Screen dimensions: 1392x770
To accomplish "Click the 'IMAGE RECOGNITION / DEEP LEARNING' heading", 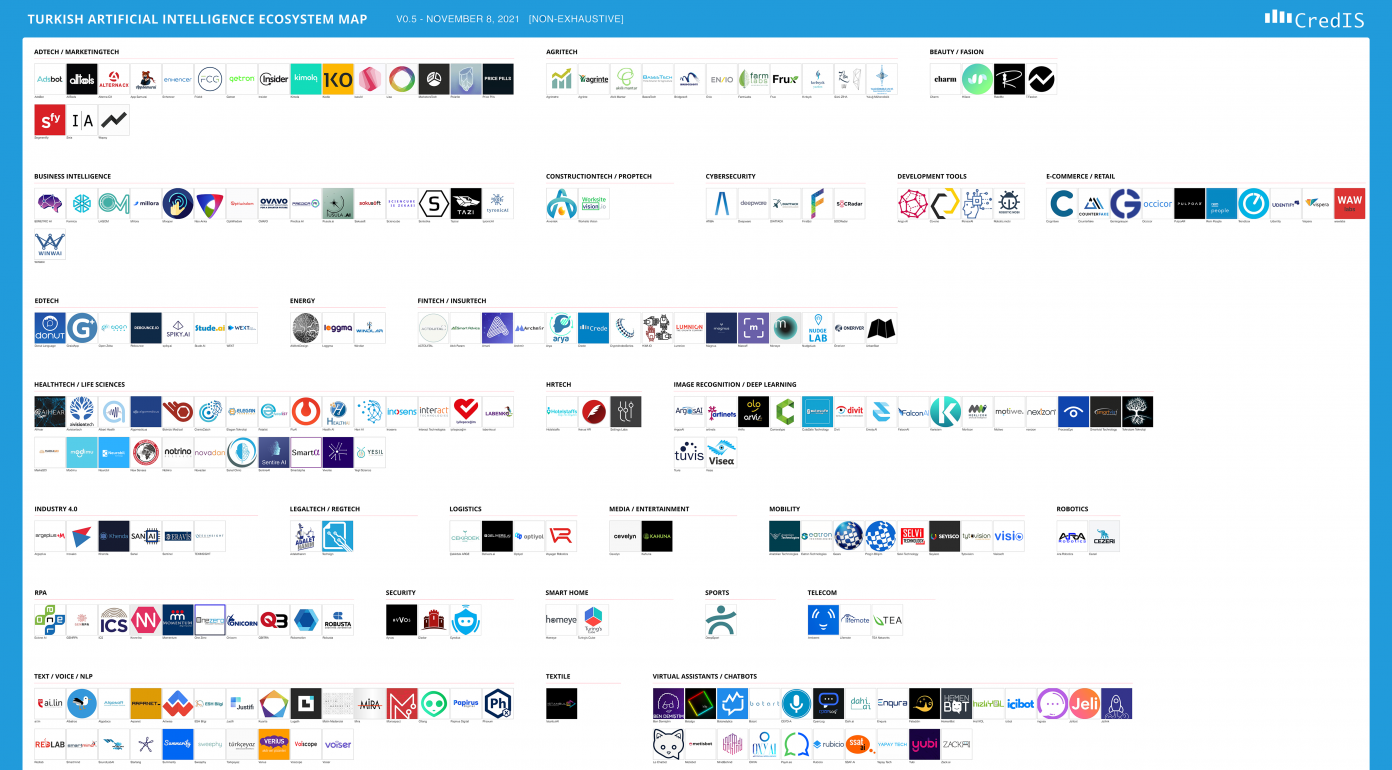I will [735, 384].
